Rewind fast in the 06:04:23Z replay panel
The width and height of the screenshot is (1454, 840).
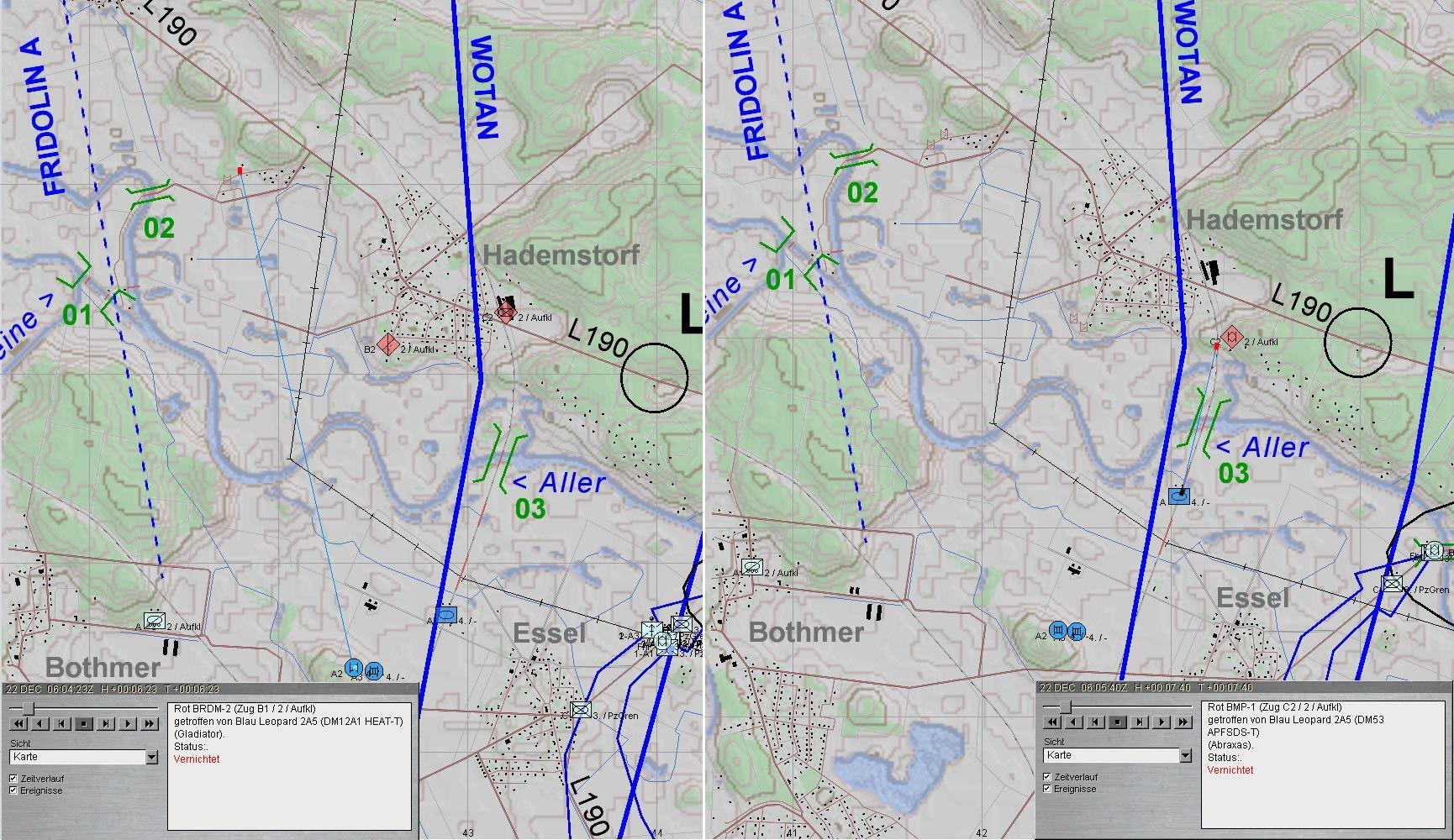click(18, 723)
